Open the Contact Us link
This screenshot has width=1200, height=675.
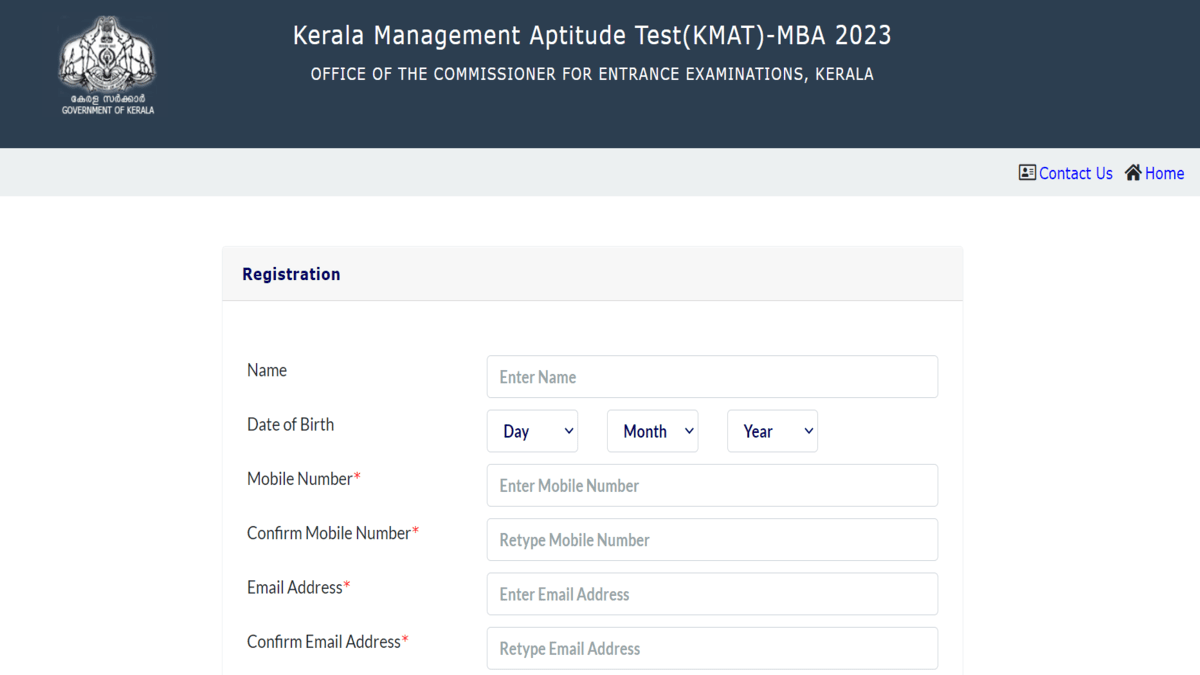[x=1076, y=173]
